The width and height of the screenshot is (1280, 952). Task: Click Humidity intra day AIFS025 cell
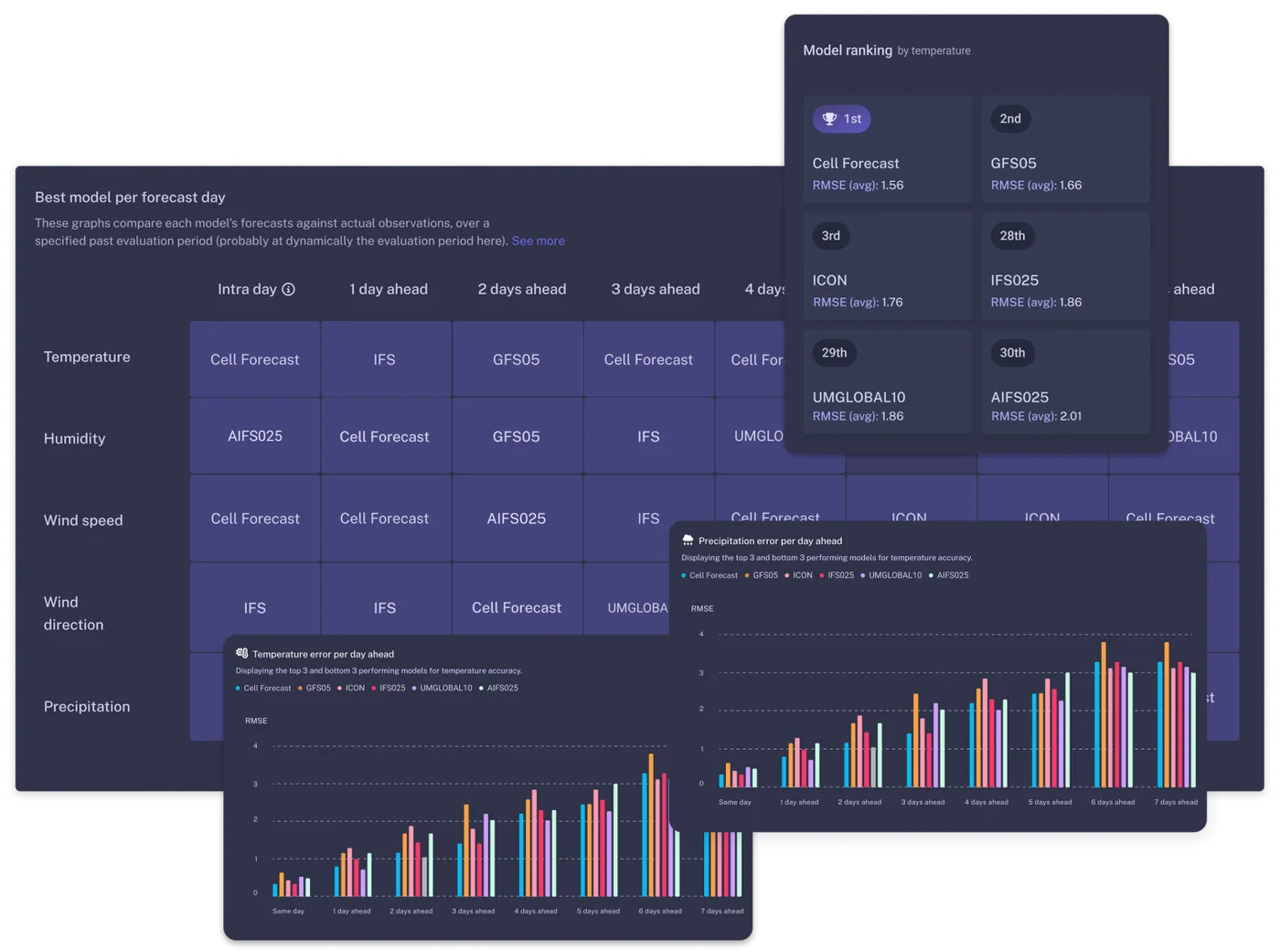coord(255,436)
